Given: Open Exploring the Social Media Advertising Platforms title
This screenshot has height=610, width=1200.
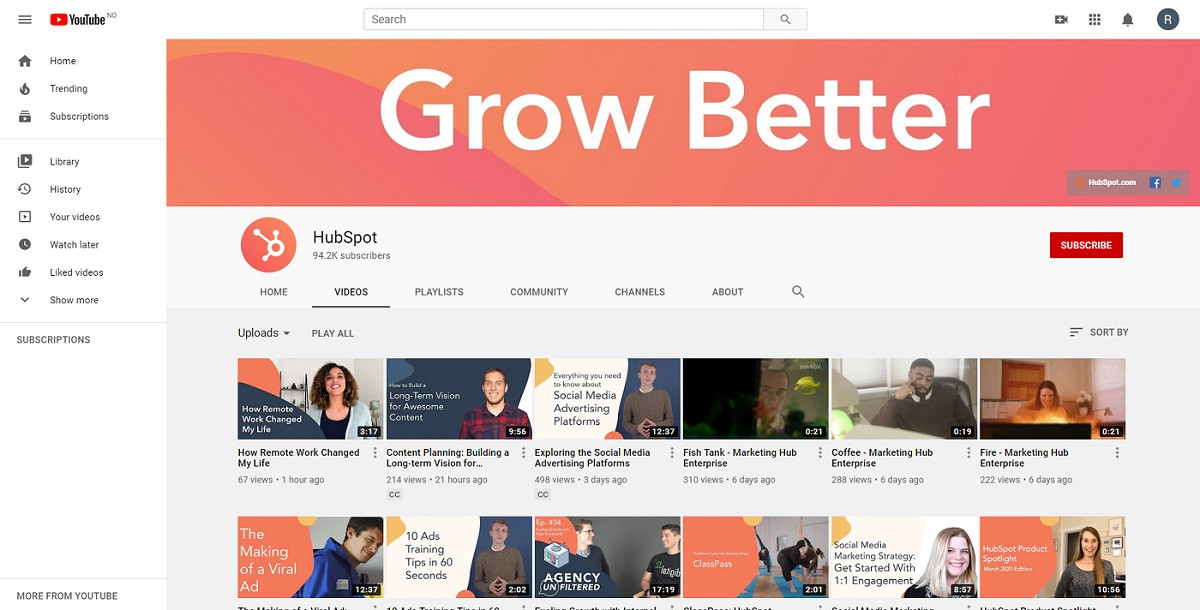Looking at the screenshot, I should coord(592,458).
